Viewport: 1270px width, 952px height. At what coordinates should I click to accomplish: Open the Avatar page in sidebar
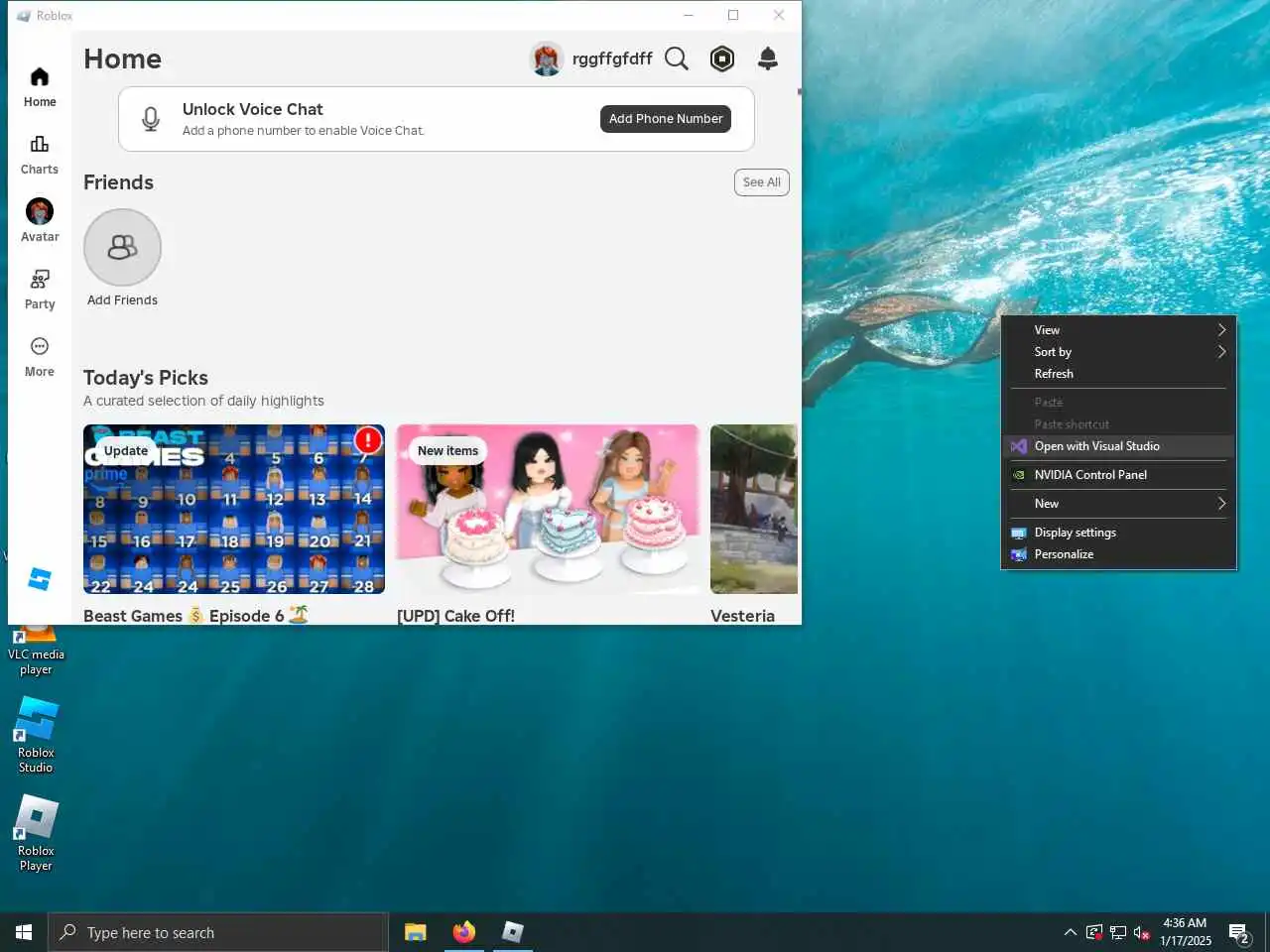[x=40, y=220]
